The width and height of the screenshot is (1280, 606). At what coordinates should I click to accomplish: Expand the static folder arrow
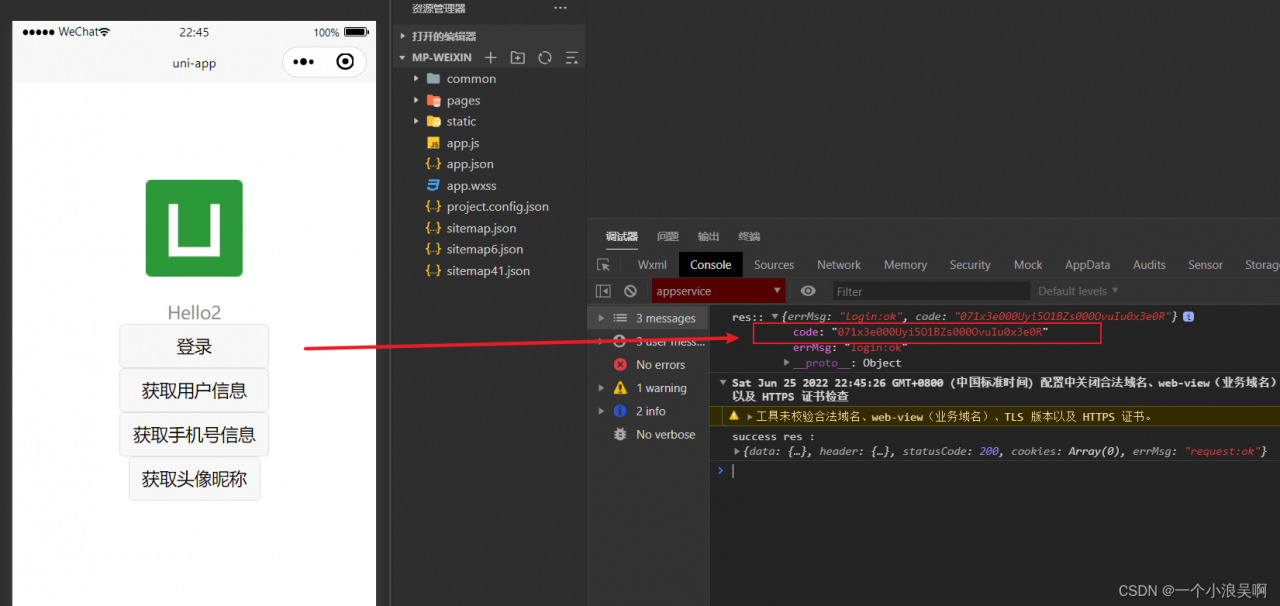[416, 122]
